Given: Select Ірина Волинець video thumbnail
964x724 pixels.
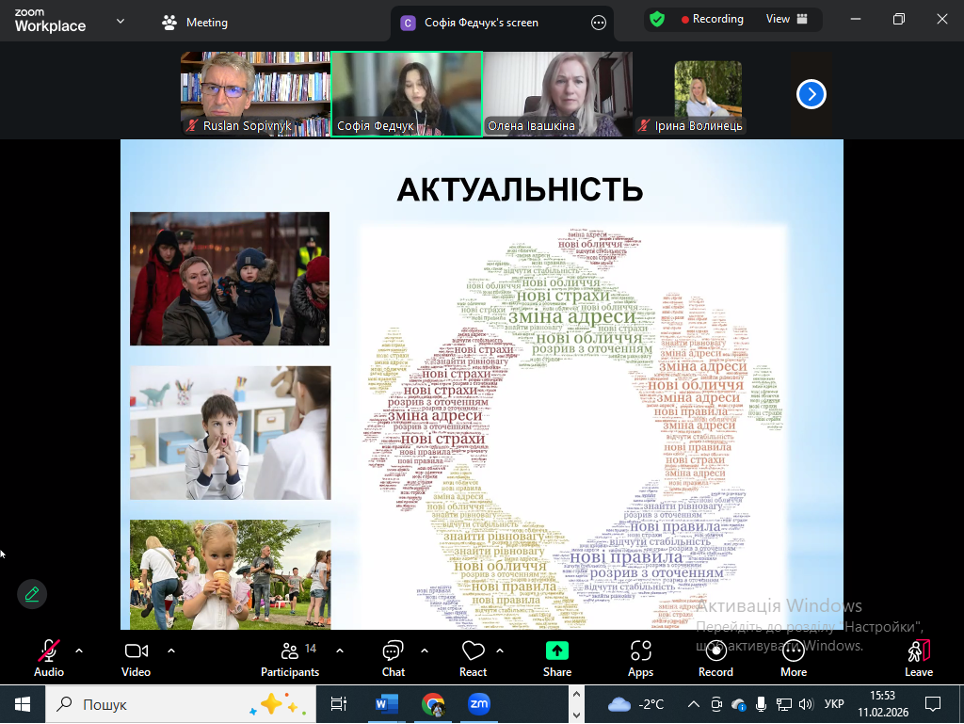Looking at the screenshot, I should [x=708, y=94].
